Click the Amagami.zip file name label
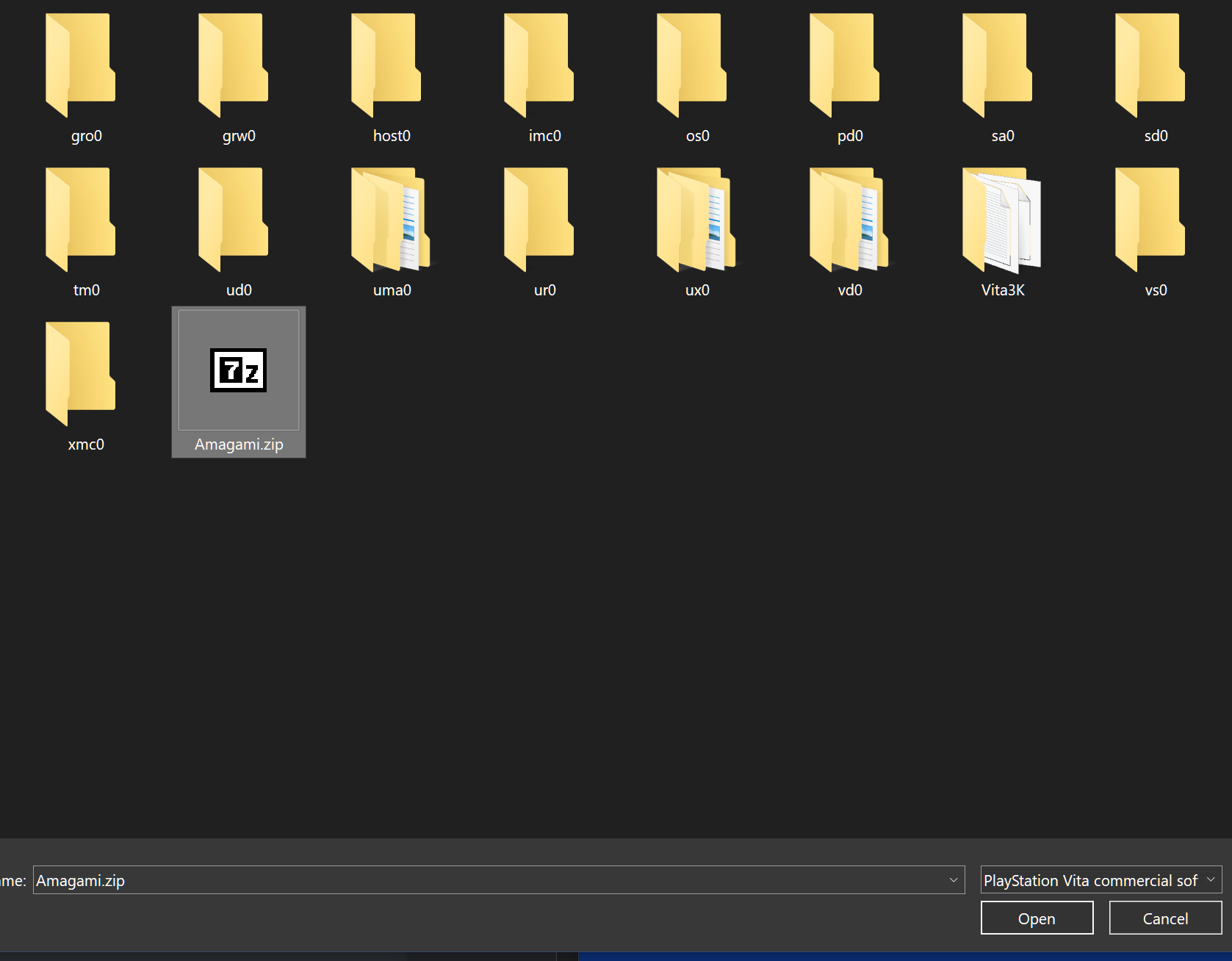This screenshot has width=1232, height=961. pos(239,444)
